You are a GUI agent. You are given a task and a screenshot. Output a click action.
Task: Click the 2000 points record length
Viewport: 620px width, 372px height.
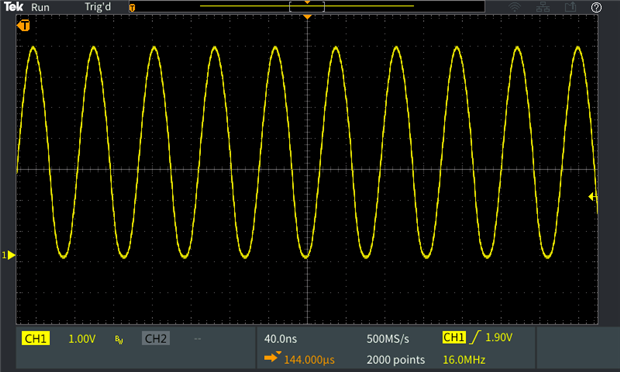(x=395, y=360)
